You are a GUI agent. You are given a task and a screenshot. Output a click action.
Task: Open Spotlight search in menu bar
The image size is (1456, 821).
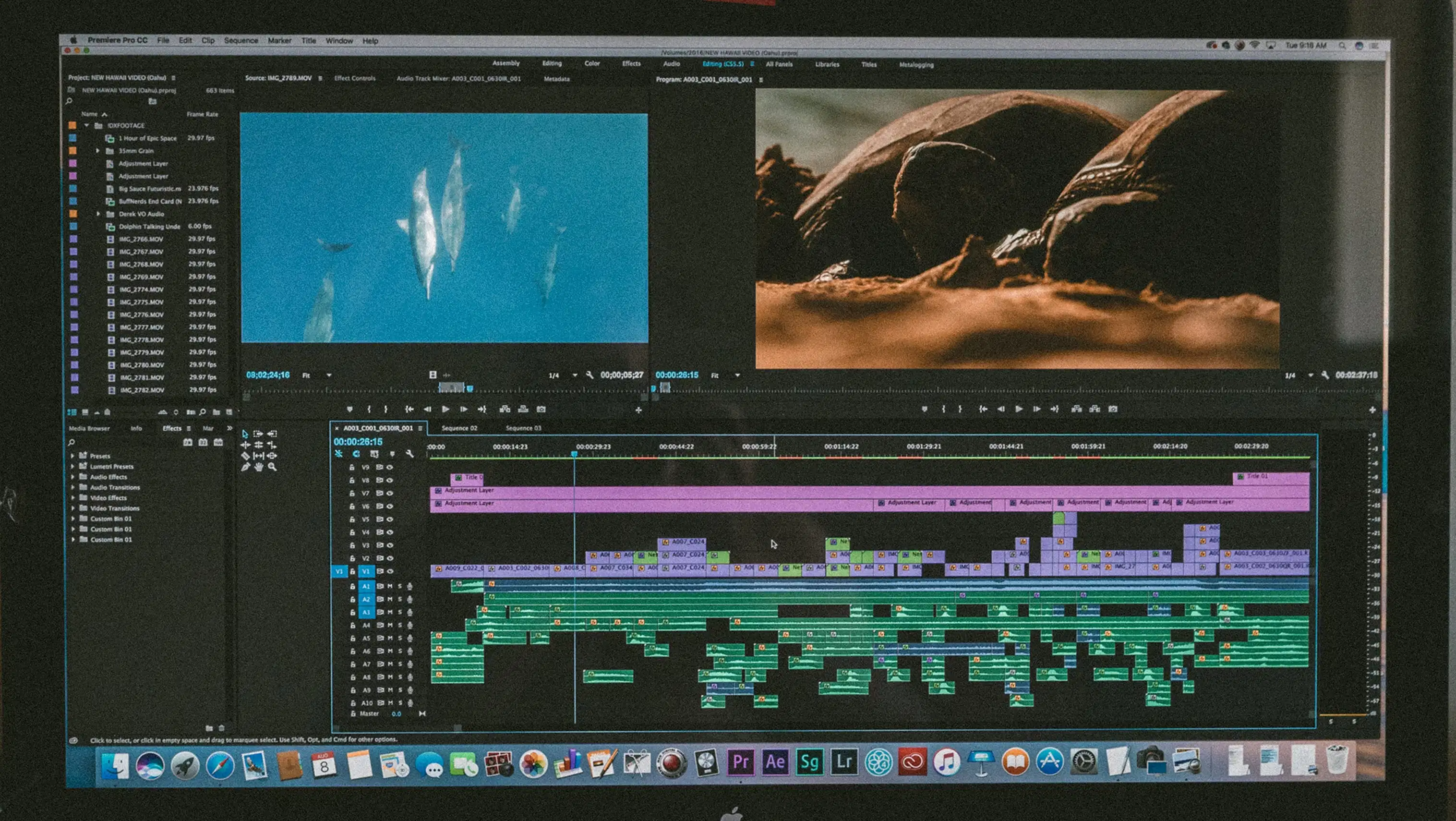coord(1342,45)
